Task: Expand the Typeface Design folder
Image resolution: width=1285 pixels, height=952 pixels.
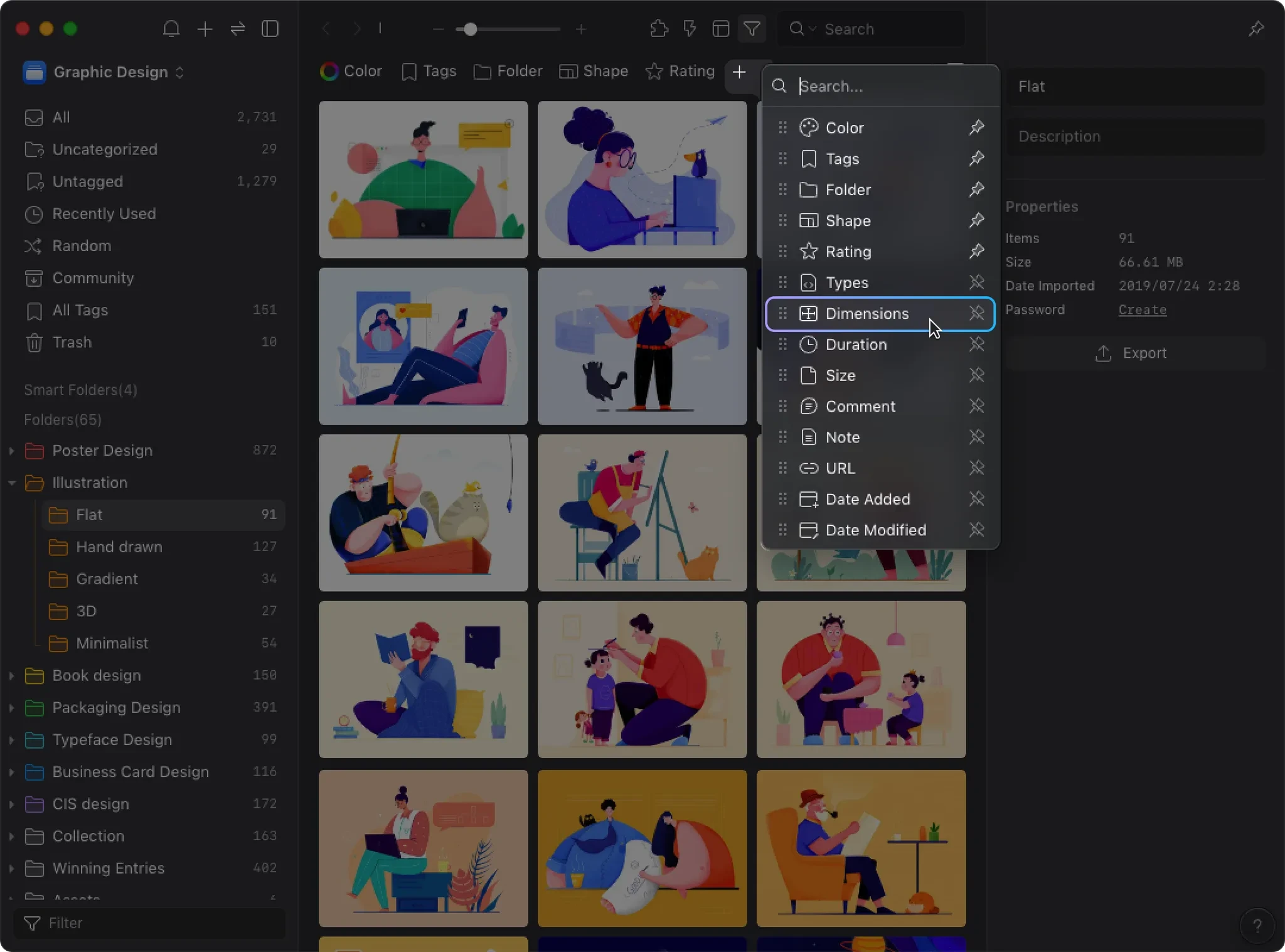Action: point(11,740)
